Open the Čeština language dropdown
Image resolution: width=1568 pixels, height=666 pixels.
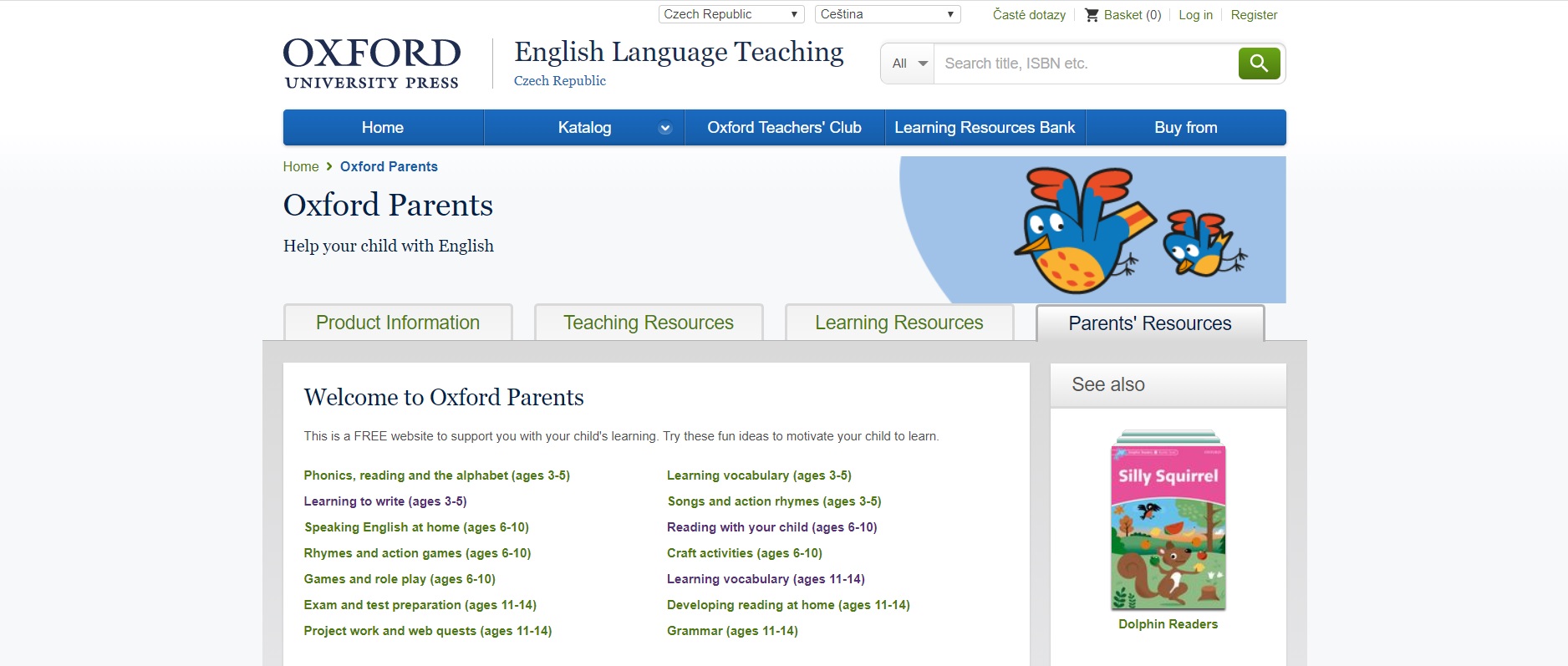[888, 14]
